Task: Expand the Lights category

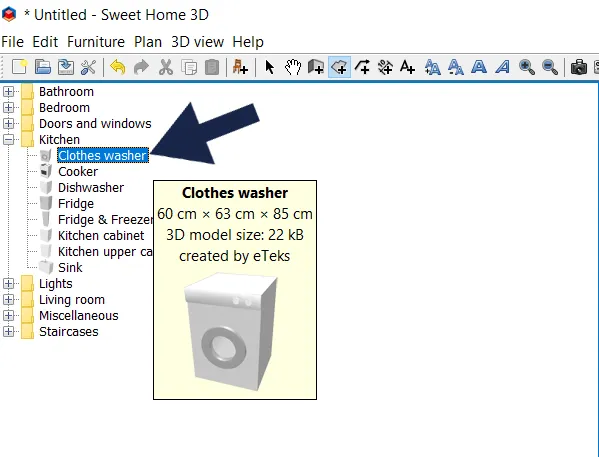Action: 8,284
